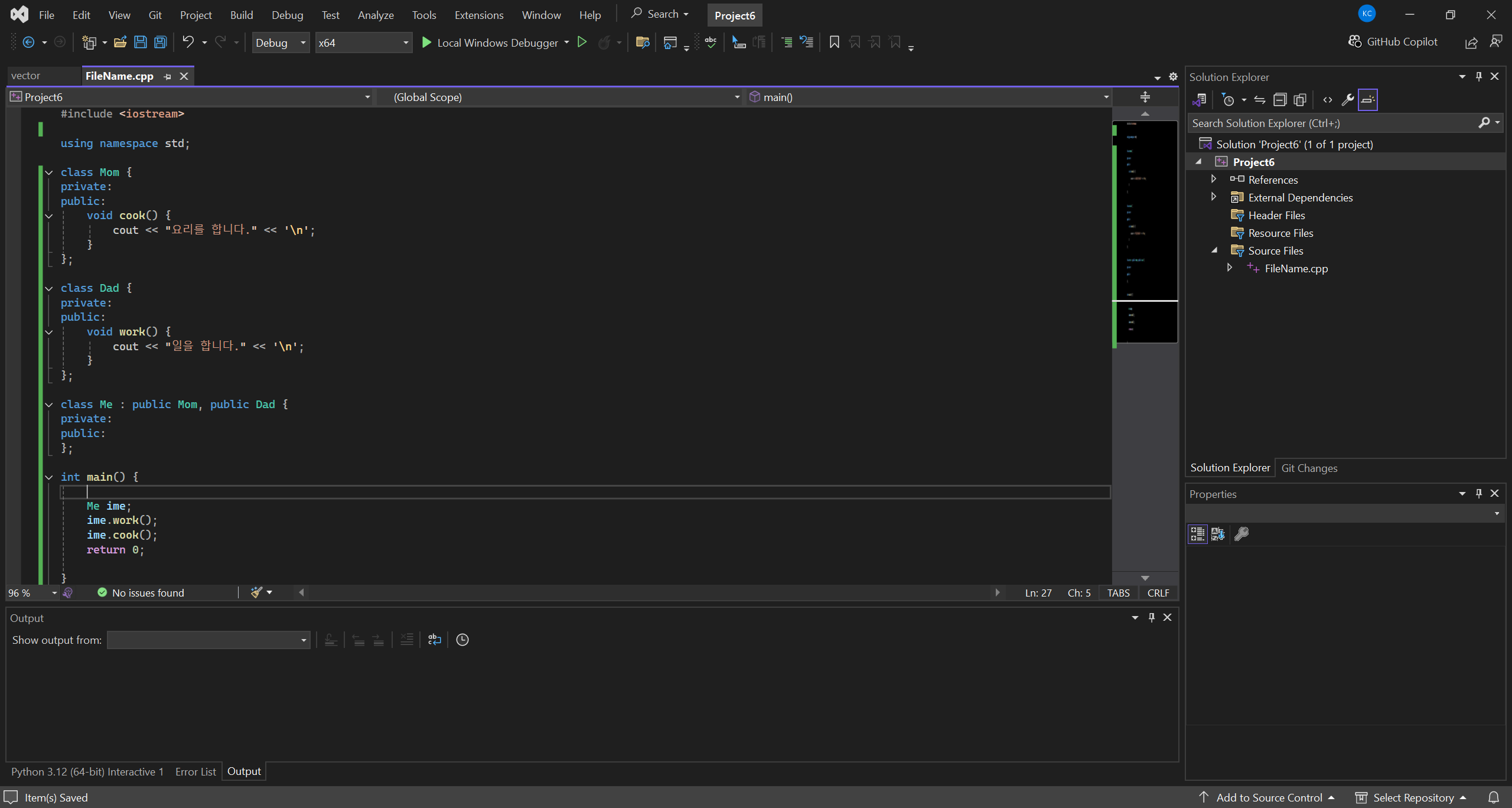Click Collapse All in Solution Explorer
This screenshot has width=1512, height=808.
[x=1279, y=100]
